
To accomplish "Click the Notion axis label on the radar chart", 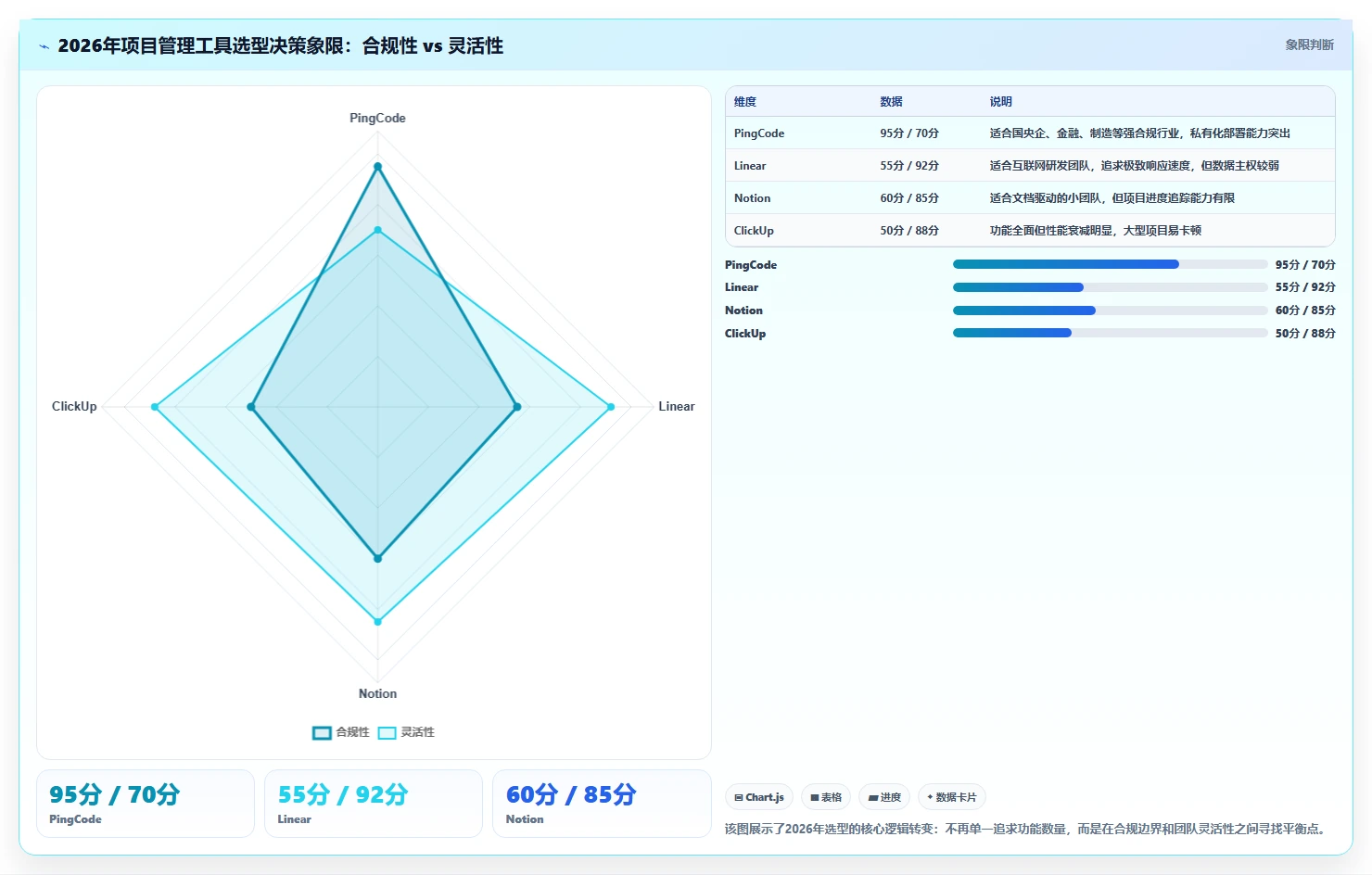I will (377, 693).
